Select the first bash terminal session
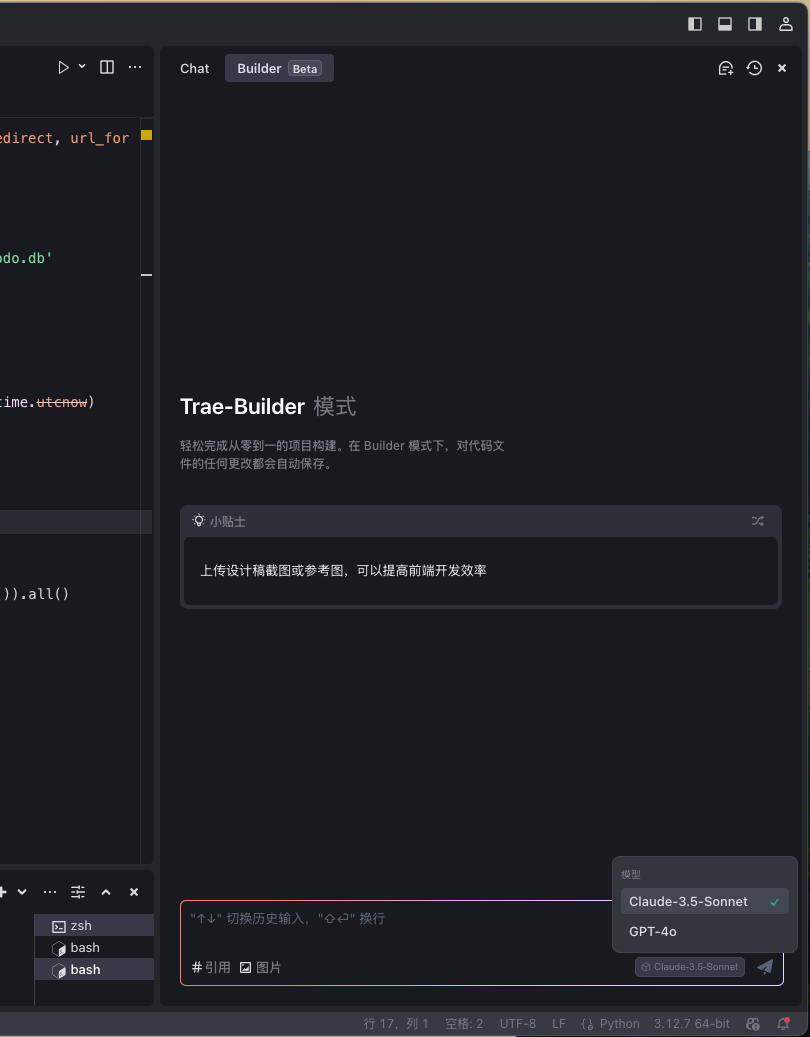 tap(94, 948)
